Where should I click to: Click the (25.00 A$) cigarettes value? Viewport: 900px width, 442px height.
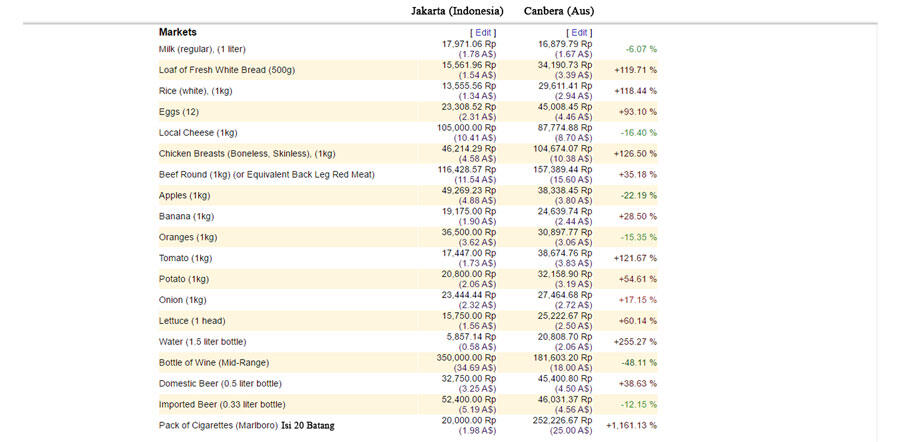tap(570, 431)
